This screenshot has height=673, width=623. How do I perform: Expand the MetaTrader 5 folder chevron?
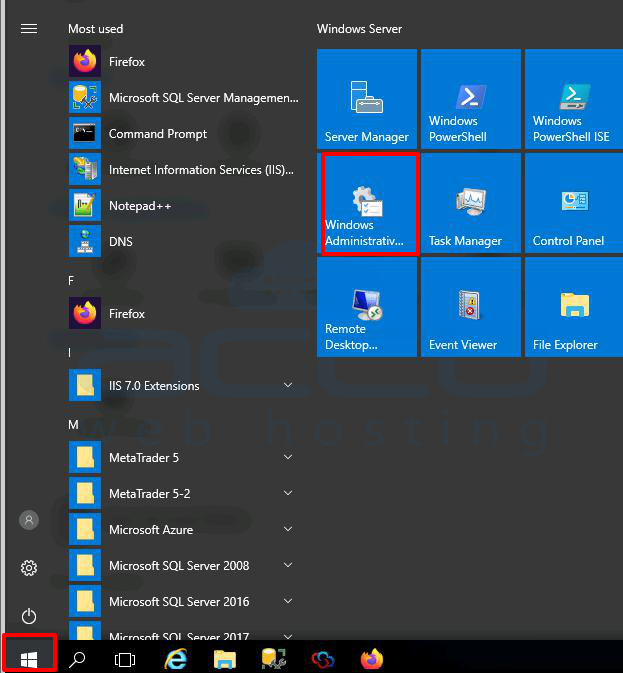pyautogui.click(x=288, y=458)
